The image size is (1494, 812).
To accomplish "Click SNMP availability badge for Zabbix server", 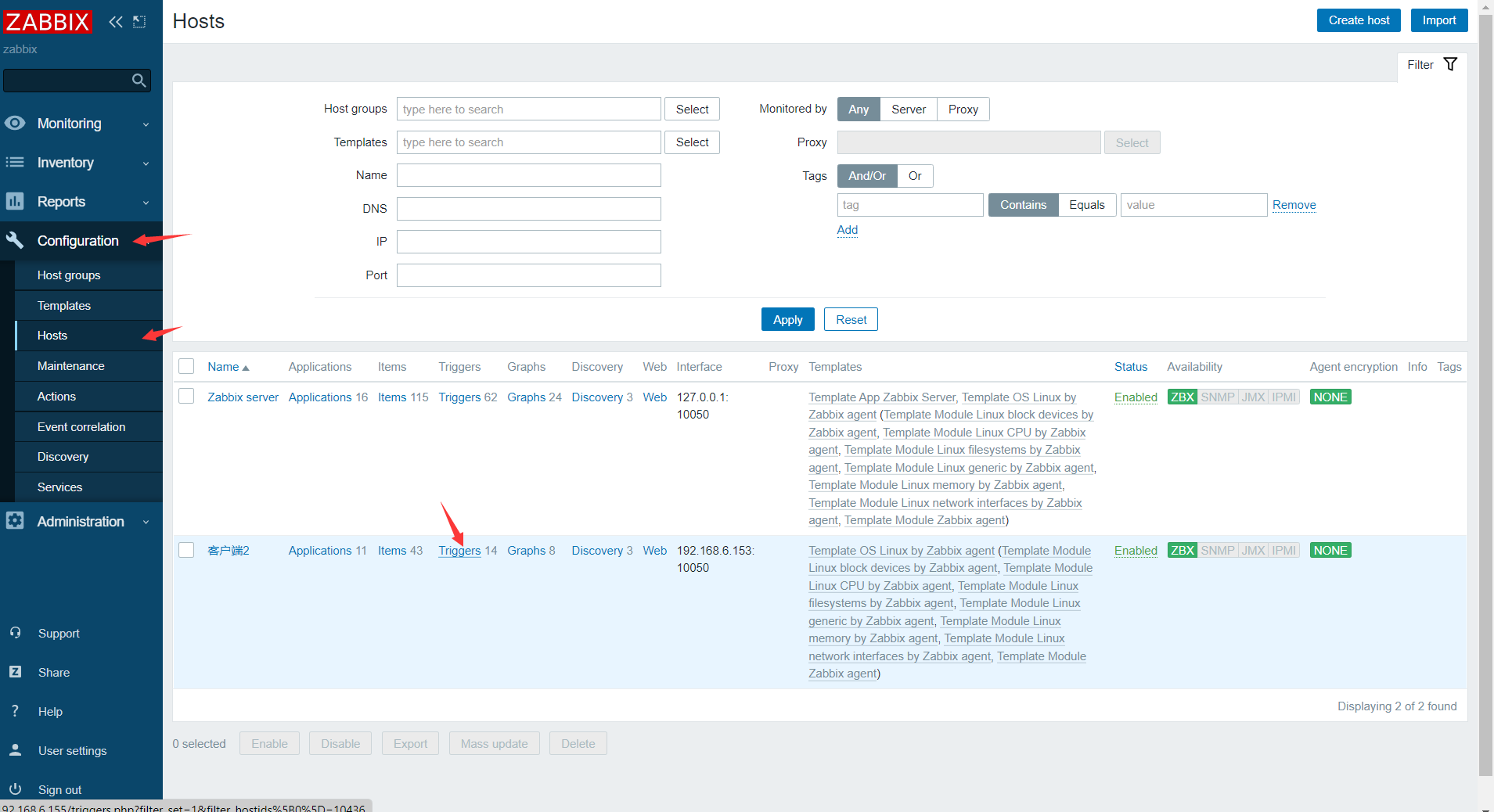I will pos(1218,397).
